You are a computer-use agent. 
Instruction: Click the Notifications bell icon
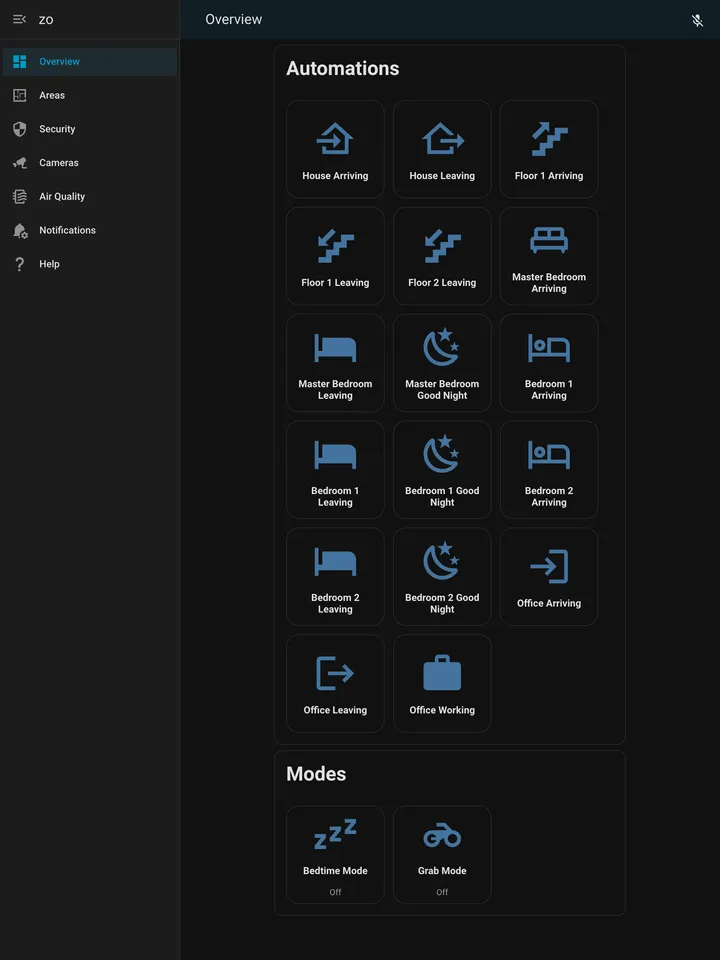[20, 231]
